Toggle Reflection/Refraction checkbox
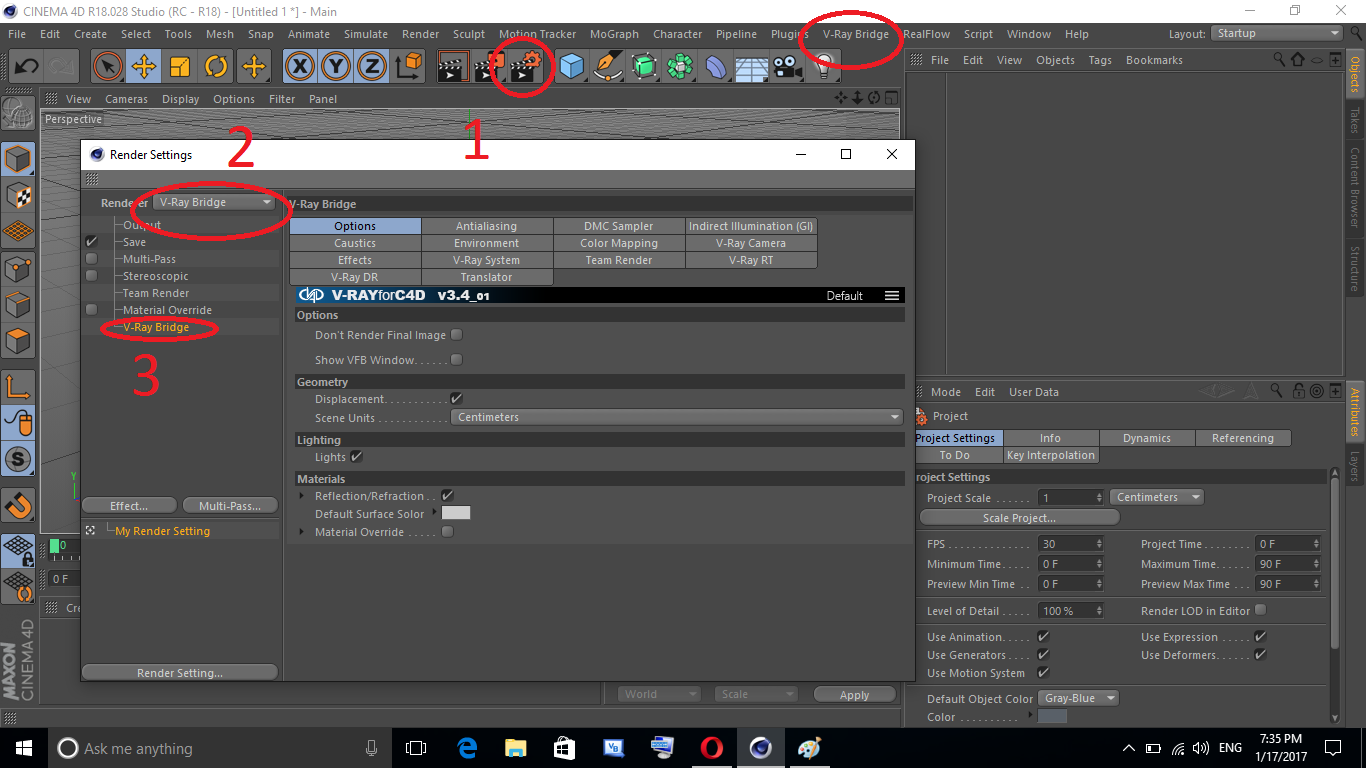 click(448, 496)
